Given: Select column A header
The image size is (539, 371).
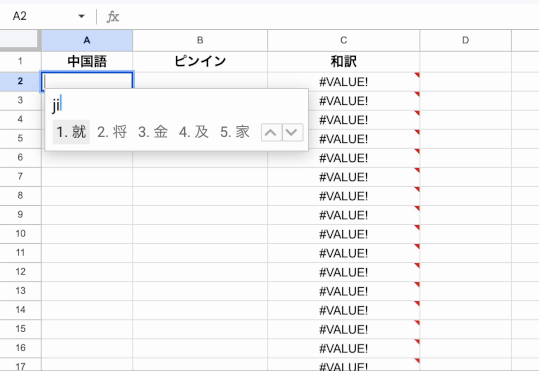Looking at the screenshot, I should pos(87,41).
